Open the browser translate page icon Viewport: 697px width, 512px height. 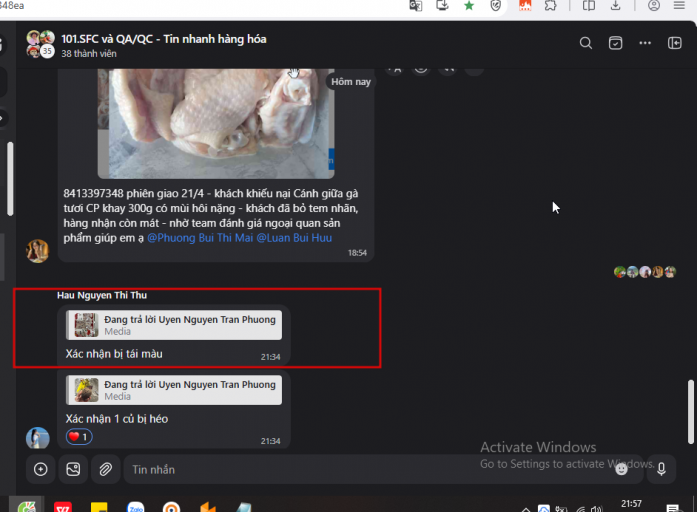click(416, 6)
